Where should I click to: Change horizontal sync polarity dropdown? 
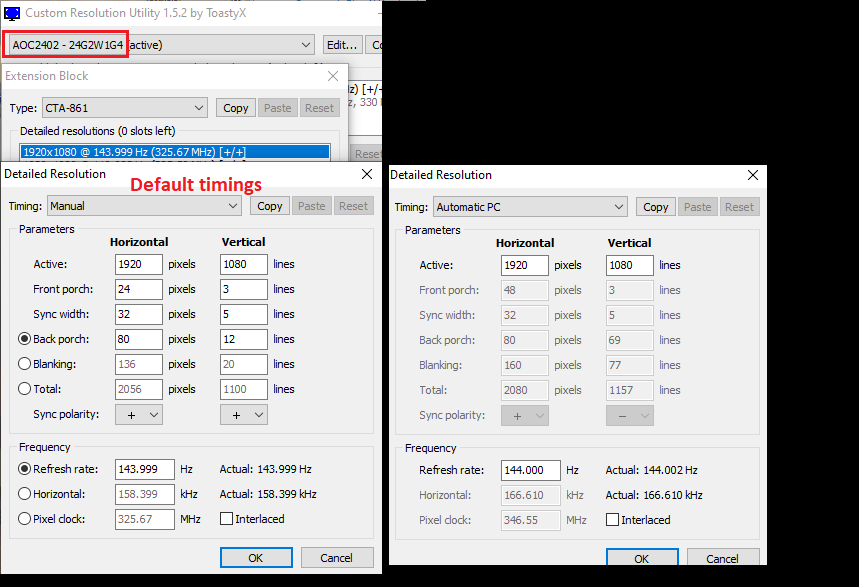pyautogui.click(x=139, y=414)
